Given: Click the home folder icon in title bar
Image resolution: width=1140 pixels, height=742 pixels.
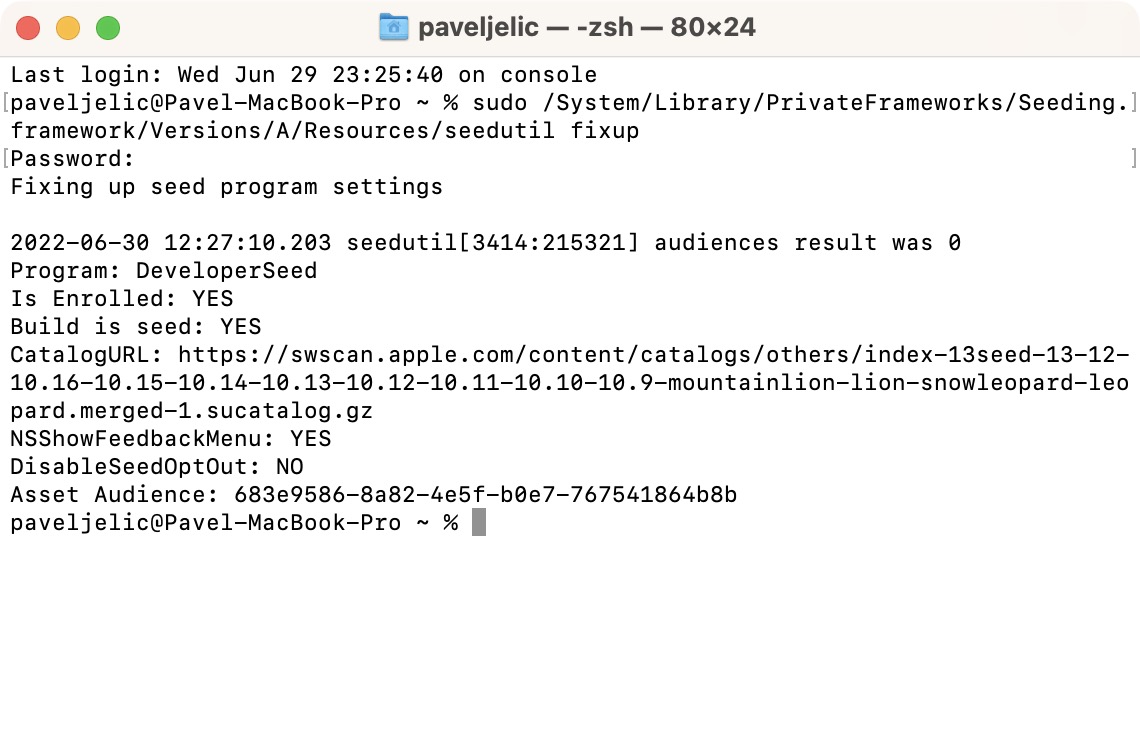Looking at the screenshot, I should coord(394,27).
